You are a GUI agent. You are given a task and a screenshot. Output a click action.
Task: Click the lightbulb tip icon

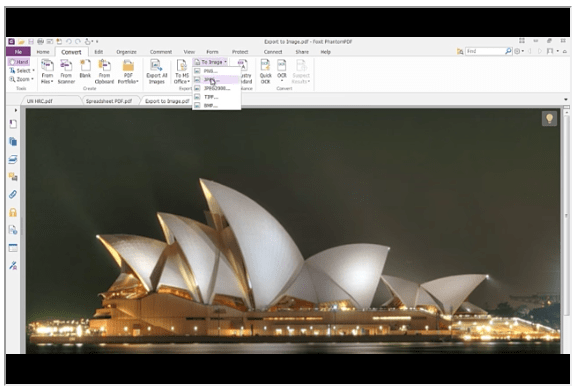[549, 119]
